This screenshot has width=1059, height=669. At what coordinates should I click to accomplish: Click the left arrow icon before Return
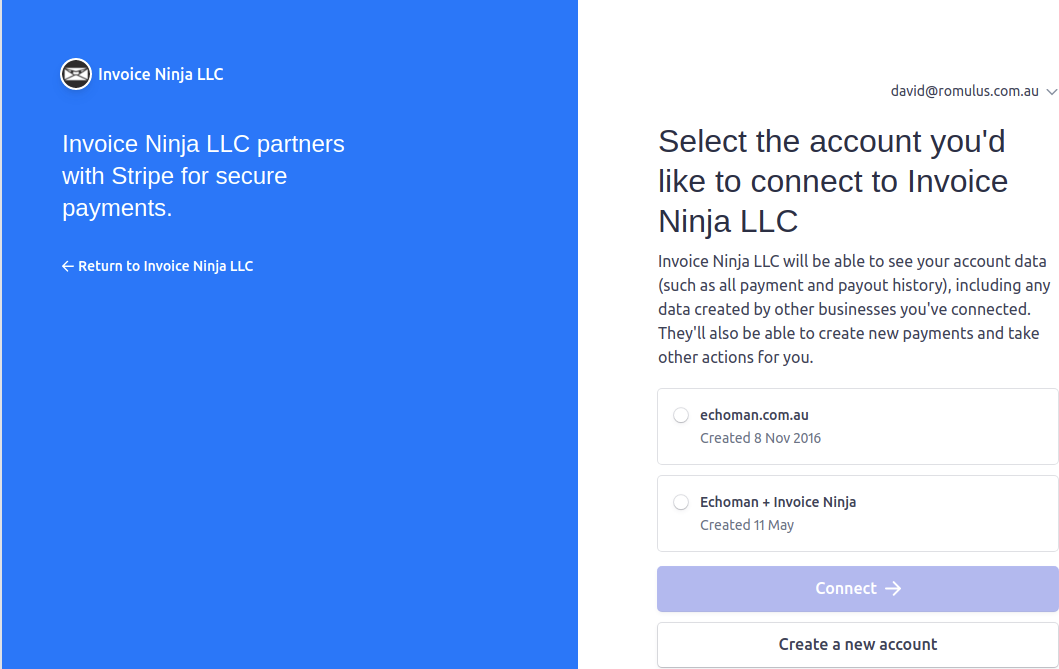(68, 267)
